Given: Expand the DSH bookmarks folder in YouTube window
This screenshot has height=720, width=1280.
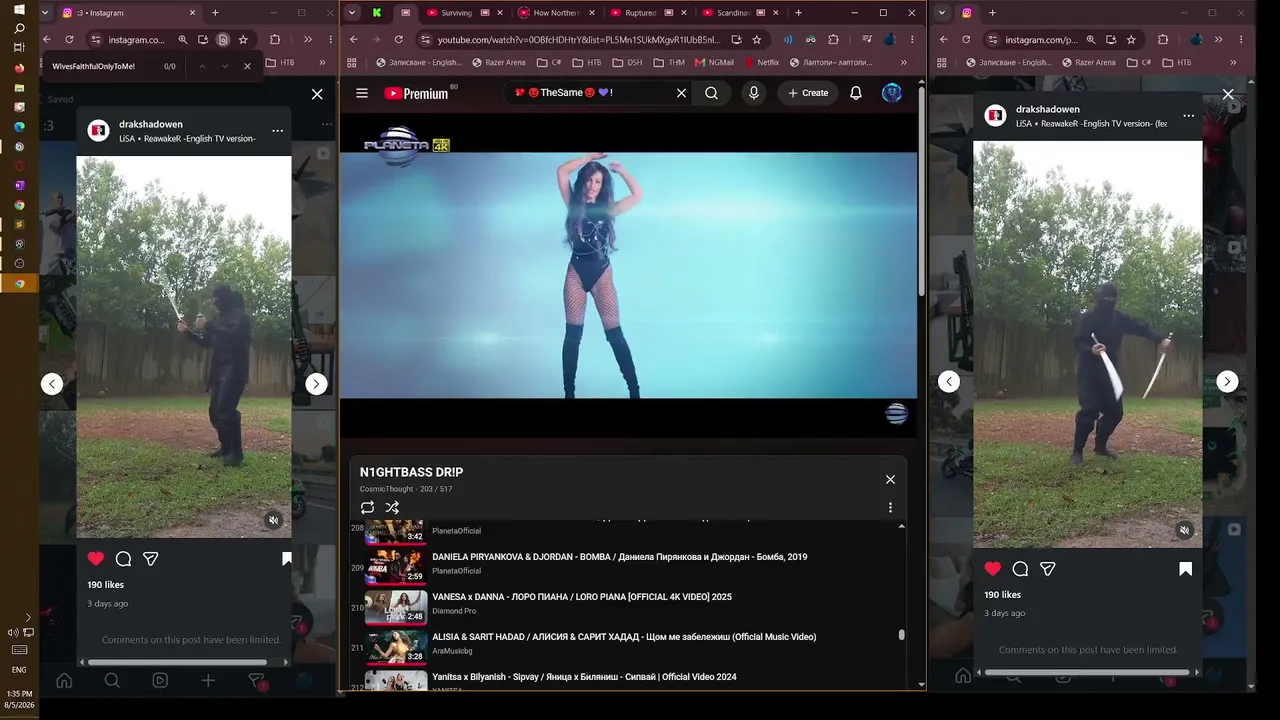Looking at the screenshot, I should click(628, 62).
